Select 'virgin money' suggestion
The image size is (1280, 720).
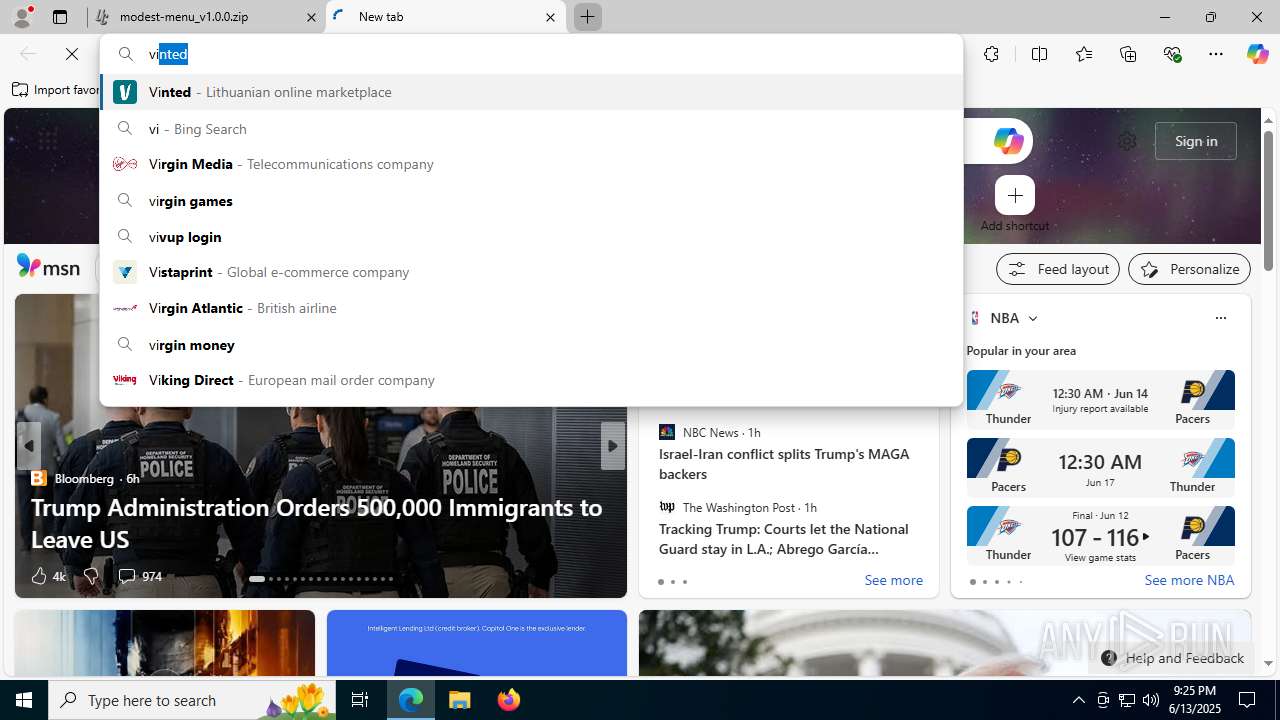[x=531, y=345]
